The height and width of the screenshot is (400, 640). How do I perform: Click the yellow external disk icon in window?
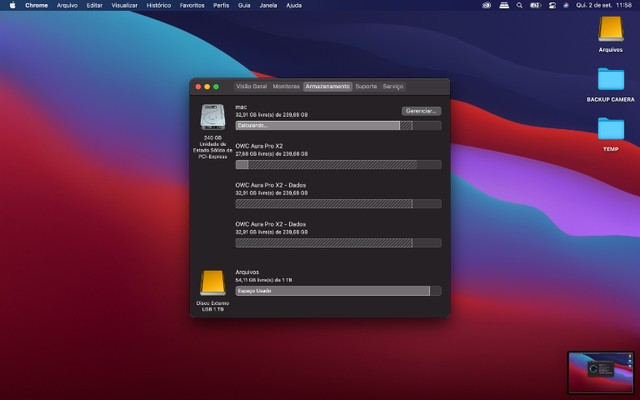(213, 282)
